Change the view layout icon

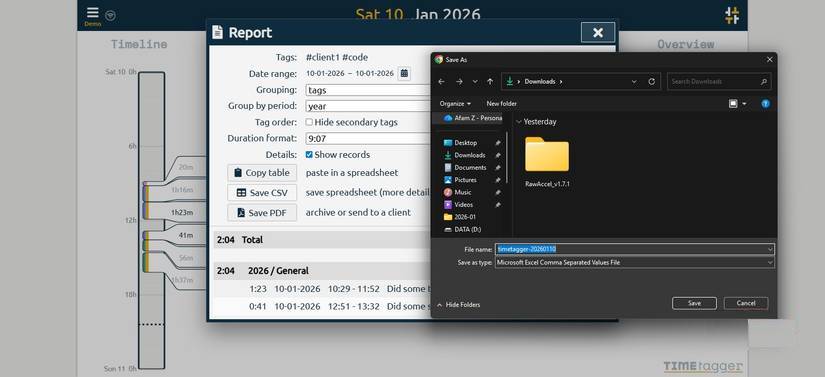[733, 104]
